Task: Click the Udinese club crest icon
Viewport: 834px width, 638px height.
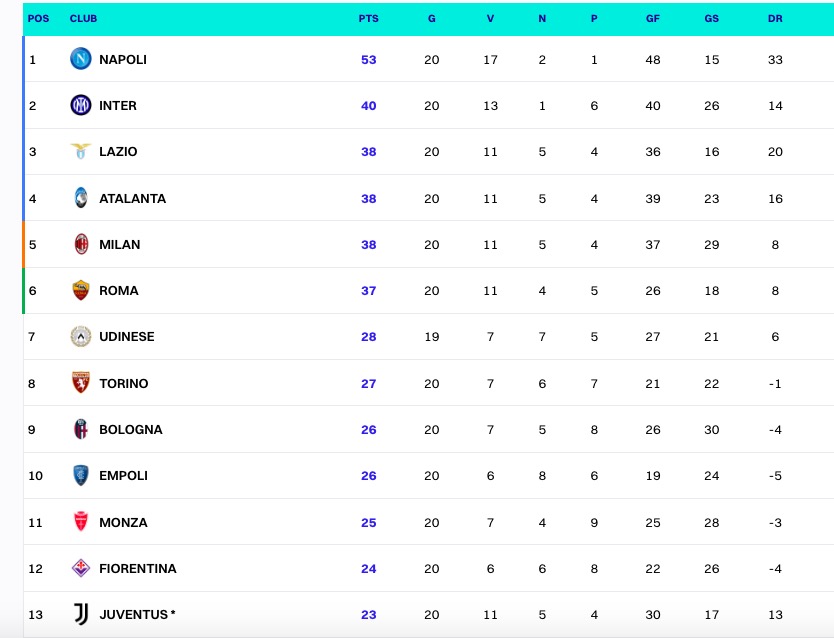Action: coord(80,337)
